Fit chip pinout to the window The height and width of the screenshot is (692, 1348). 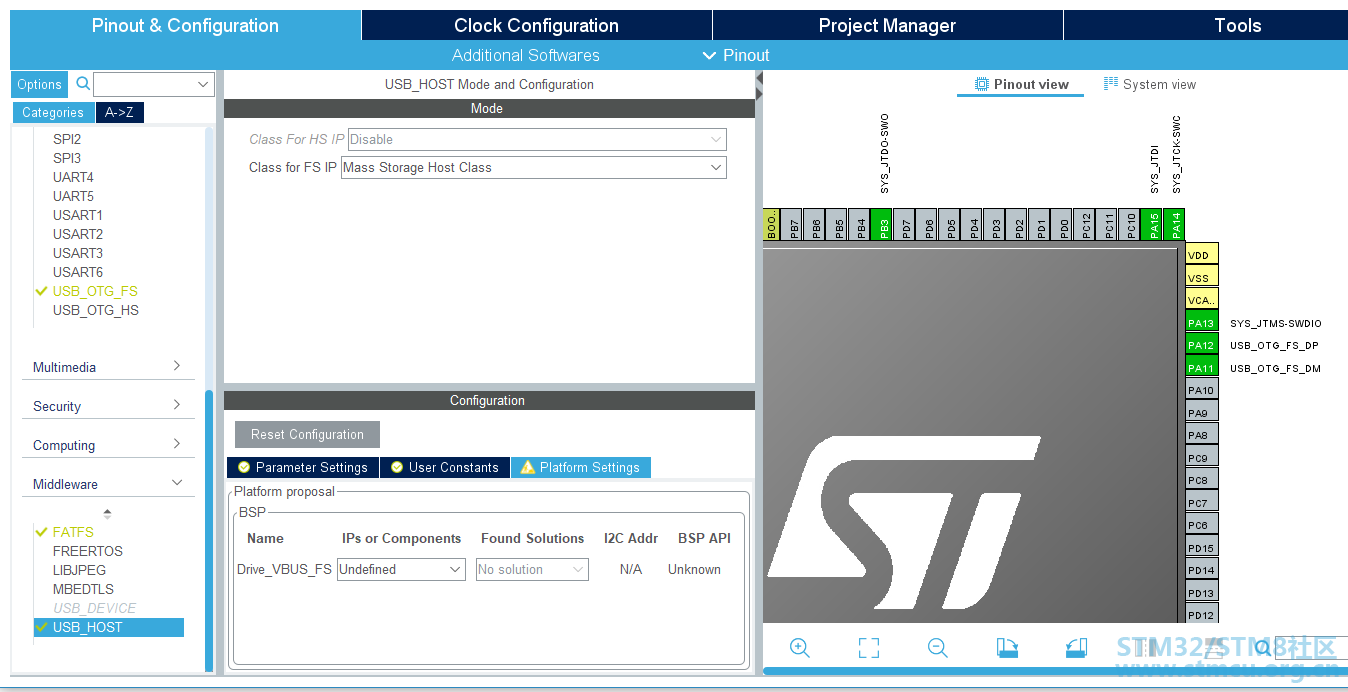[x=868, y=648]
